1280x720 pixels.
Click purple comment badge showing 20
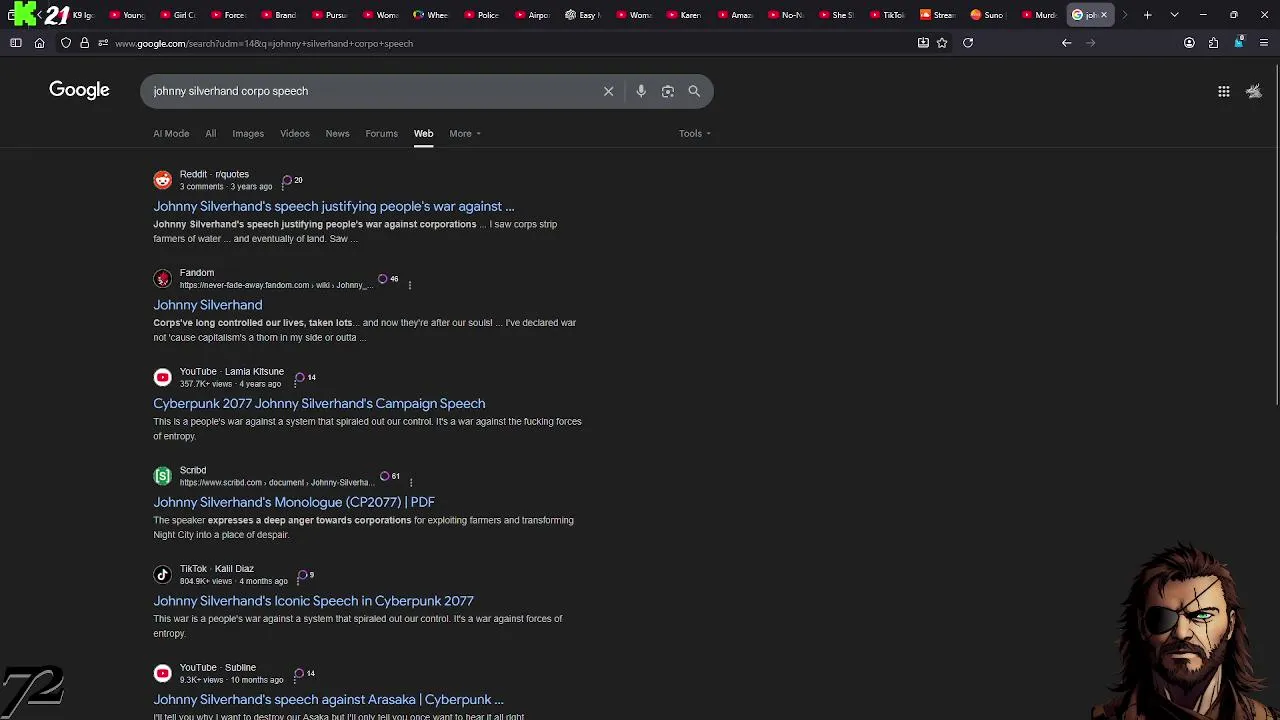pos(292,180)
